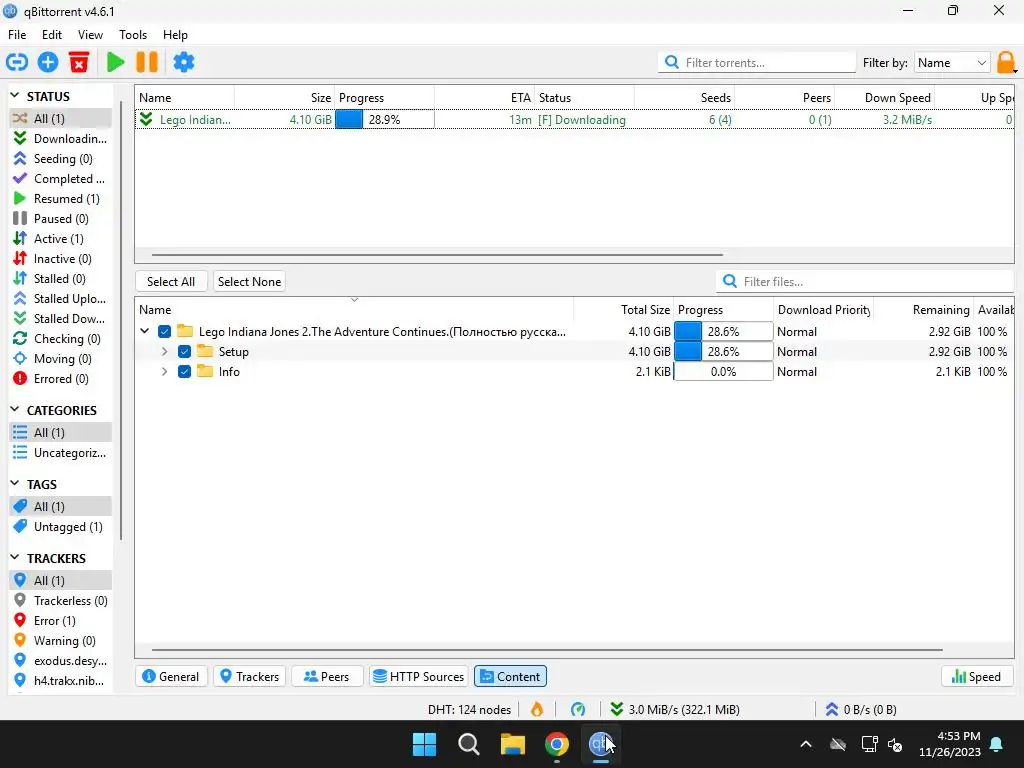
Task: Uncheck the Info folder checkbox
Action: (x=184, y=372)
